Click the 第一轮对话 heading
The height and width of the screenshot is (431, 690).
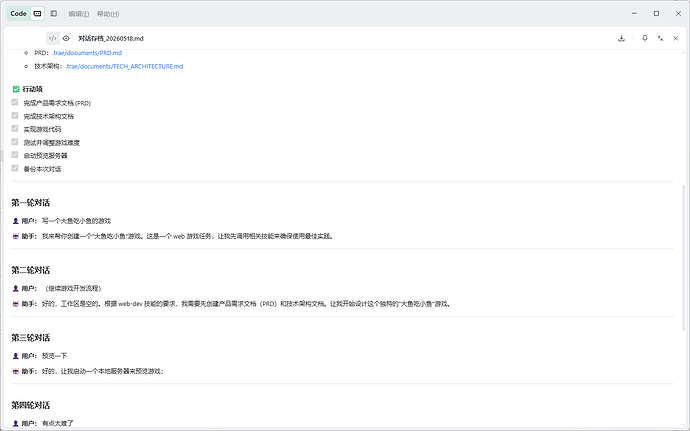(x=30, y=203)
